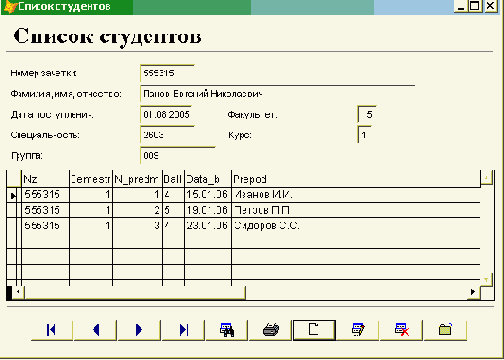504x360 pixels.
Task: Click horizontal scroll left arrow
Action: tap(18, 292)
